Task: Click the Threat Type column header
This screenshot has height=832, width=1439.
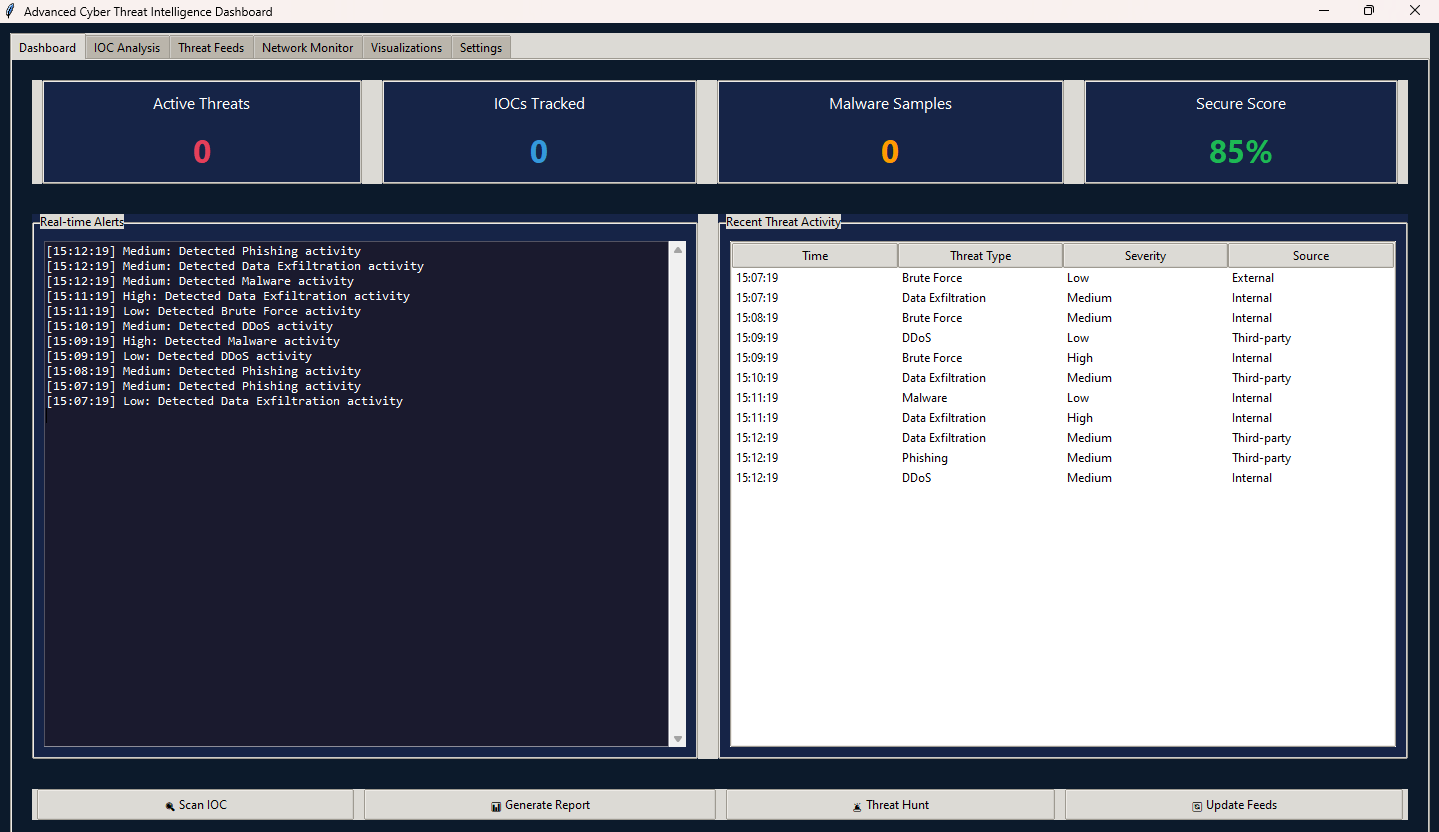Action: coord(980,256)
